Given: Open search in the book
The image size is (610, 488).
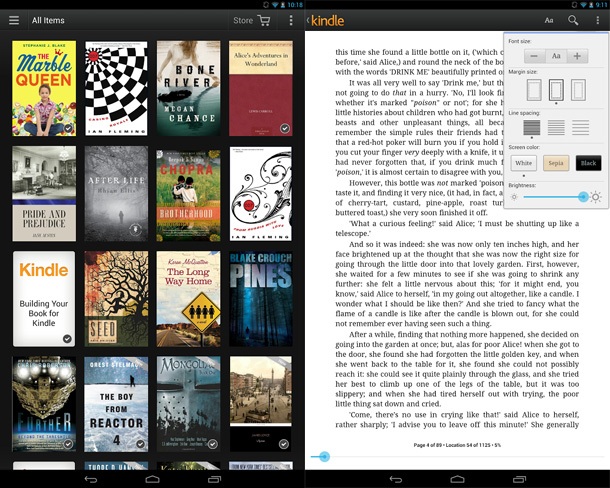Looking at the screenshot, I should pos(573,20).
